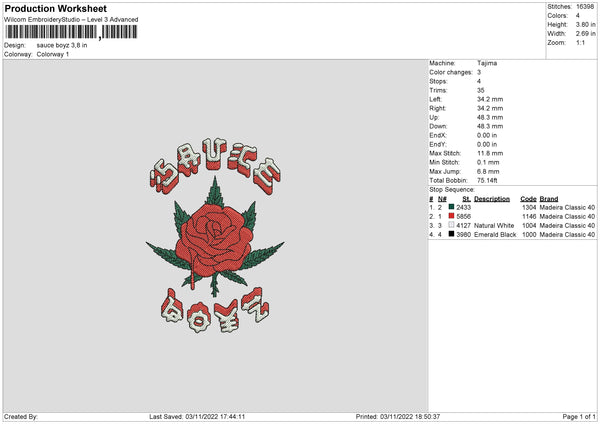This screenshot has height=424, width=600.
Task: Click the Emerald Black thread swatch
Action: (451, 234)
